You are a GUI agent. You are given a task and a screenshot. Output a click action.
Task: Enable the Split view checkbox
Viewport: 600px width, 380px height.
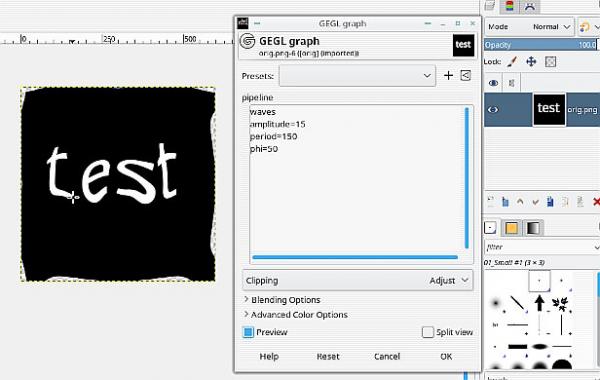(427, 332)
